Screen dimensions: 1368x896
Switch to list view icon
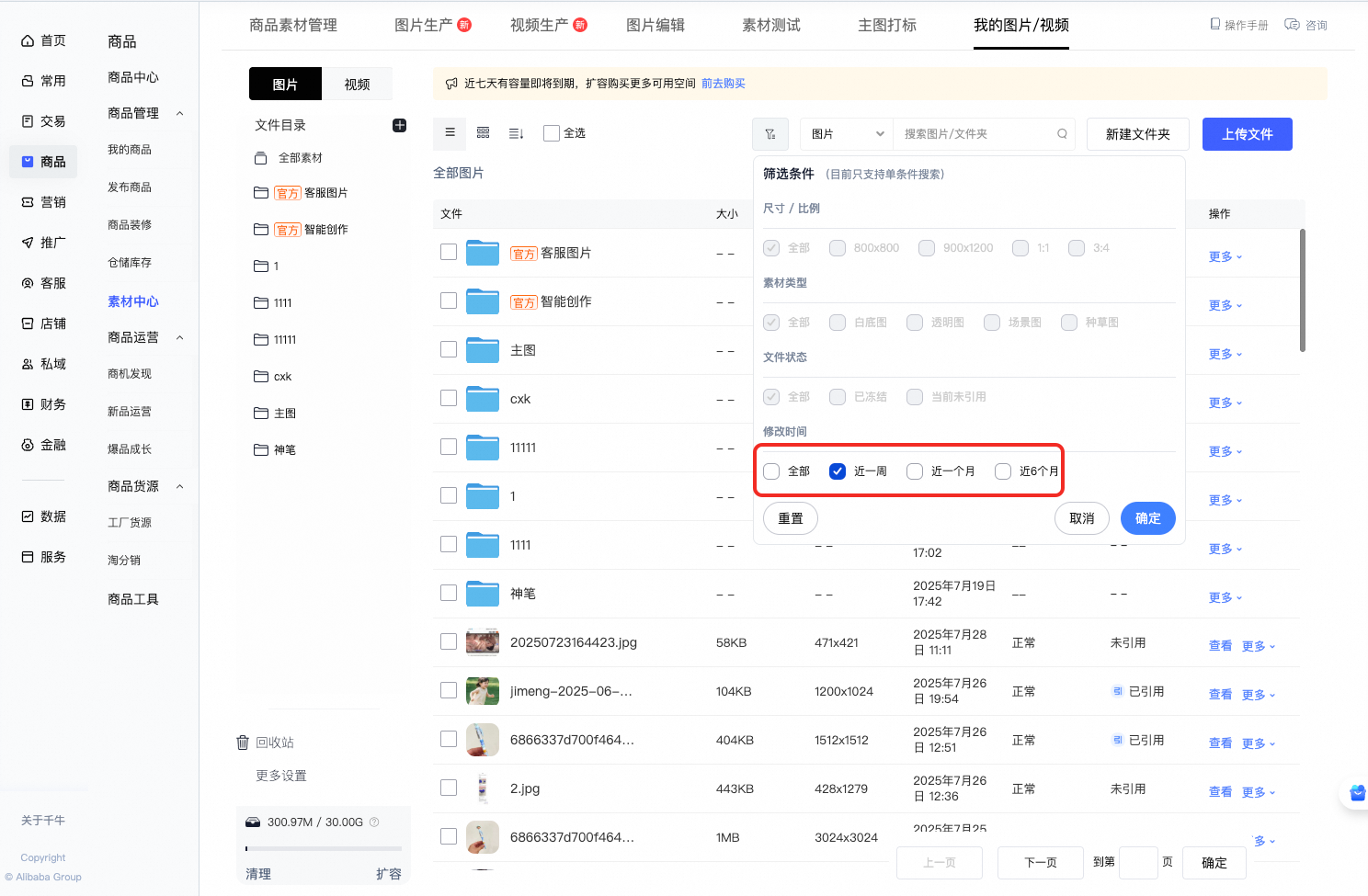point(450,132)
